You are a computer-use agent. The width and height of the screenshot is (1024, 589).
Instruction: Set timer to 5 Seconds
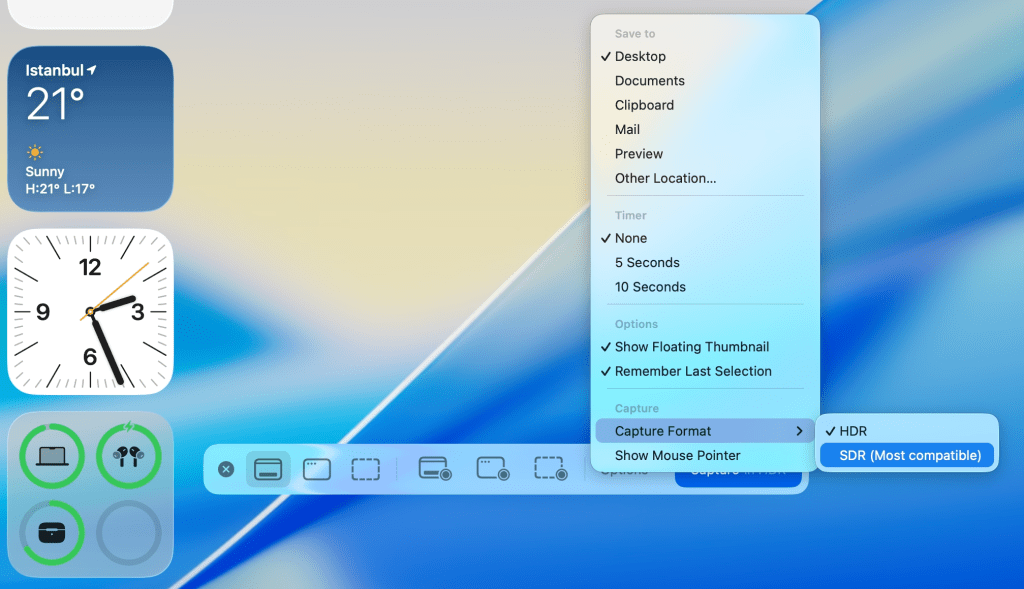[647, 263]
